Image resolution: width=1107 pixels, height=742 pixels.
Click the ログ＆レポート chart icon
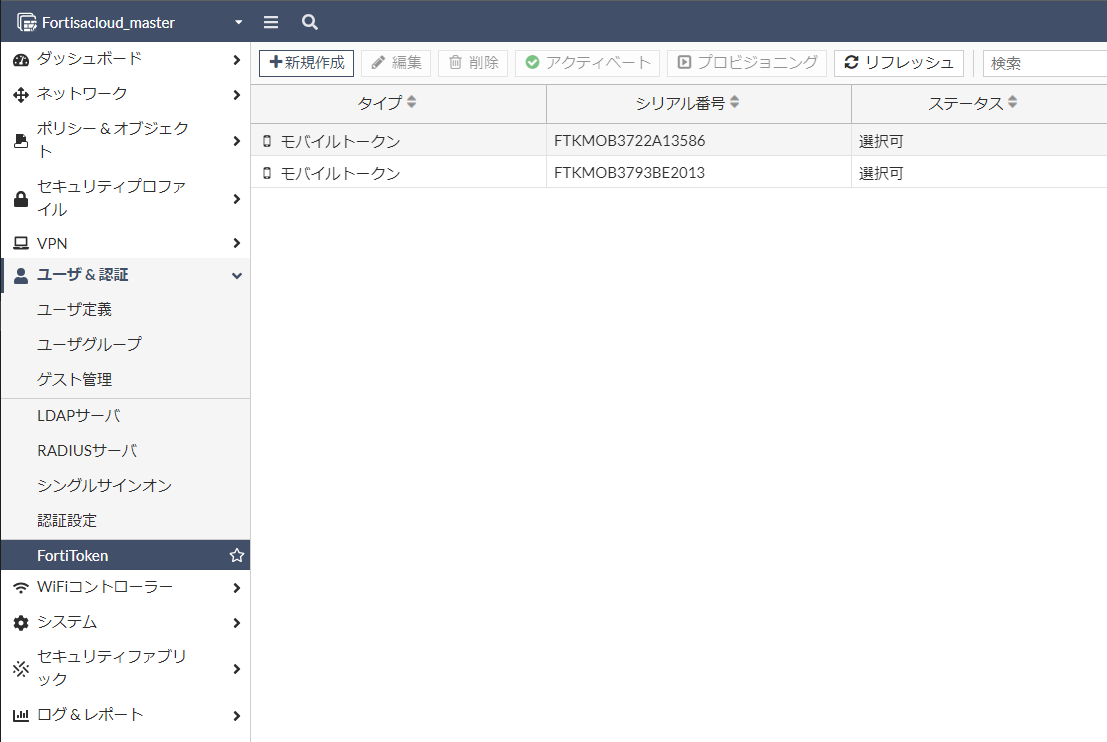[21, 716]
